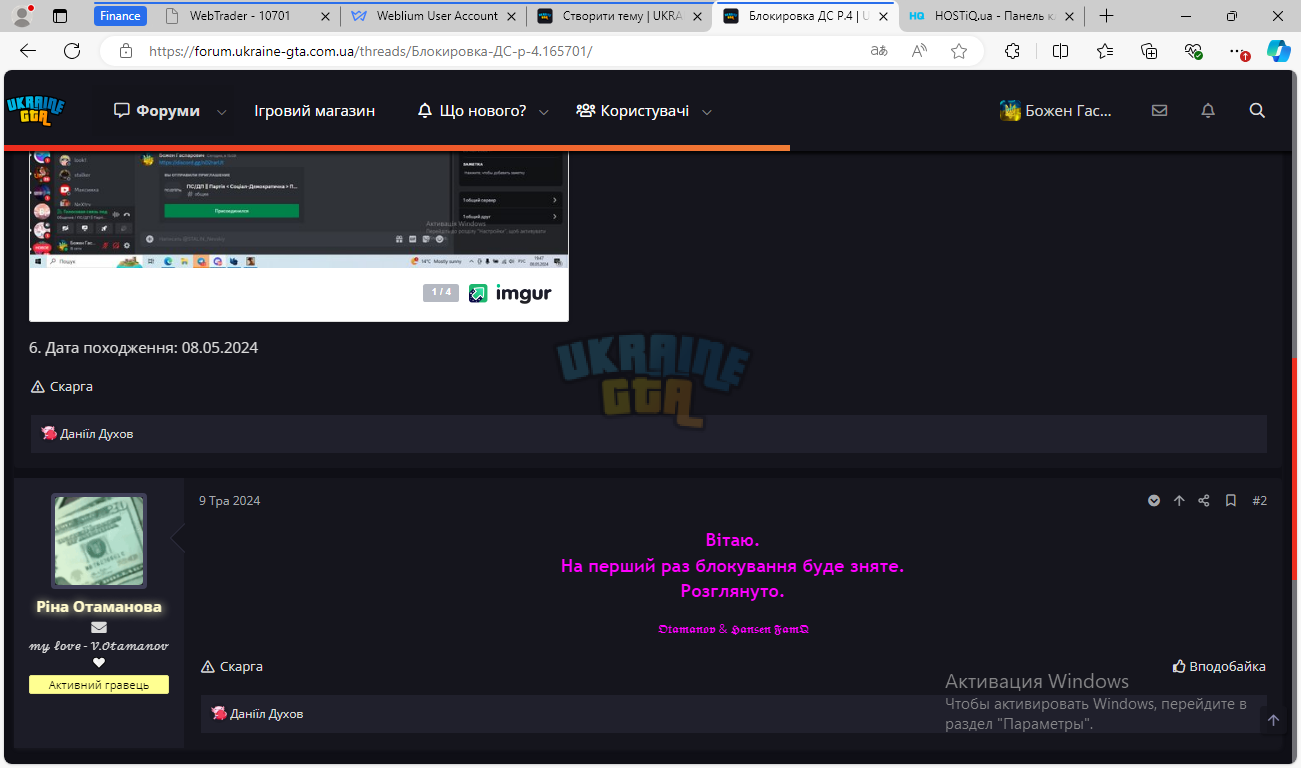Click the imgur logo on embedded image
Image resolution: width=1301 pixels, height=768 pixels.
[510, 293]
